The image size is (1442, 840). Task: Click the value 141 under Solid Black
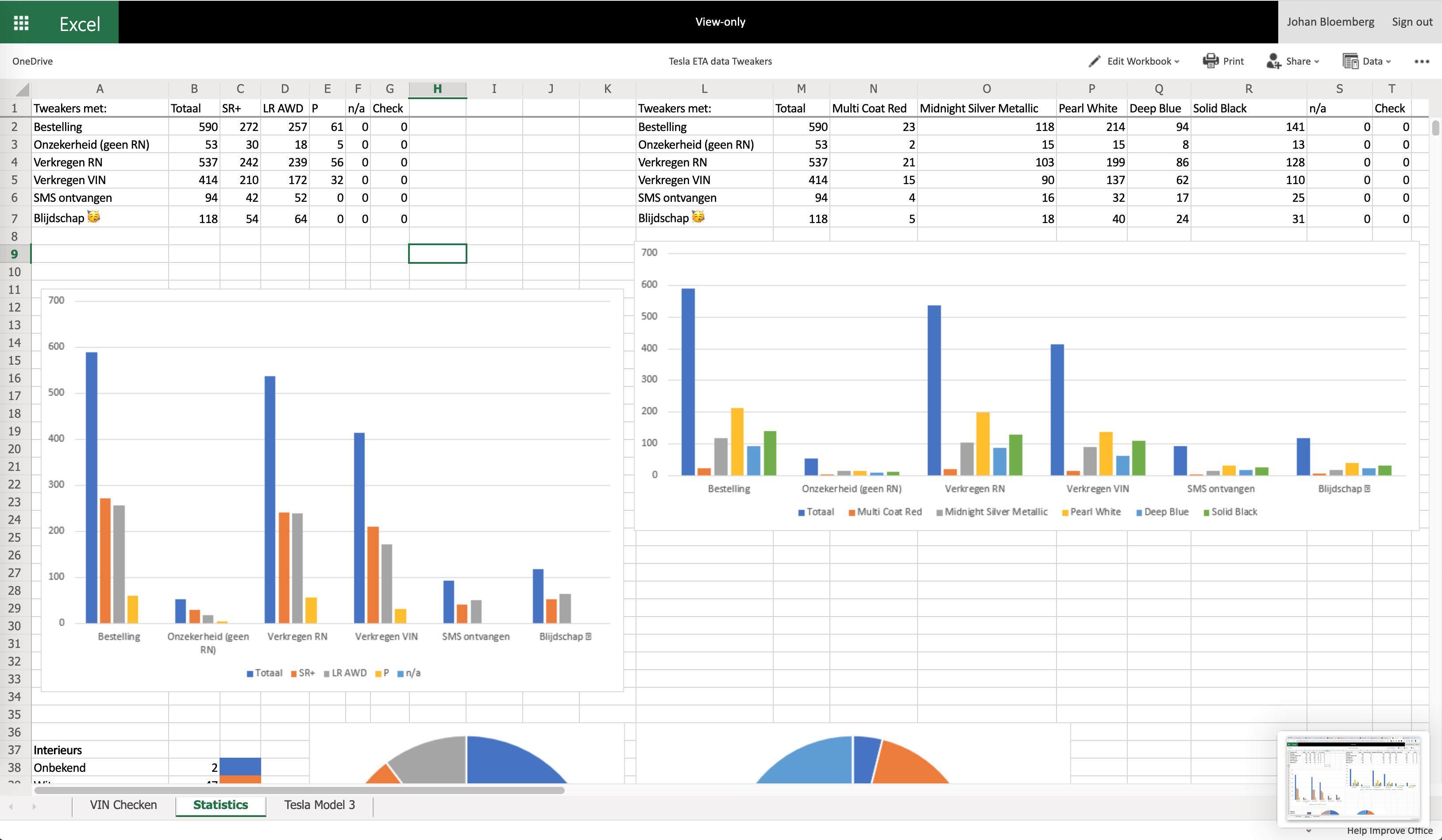tap(1249, 127)
